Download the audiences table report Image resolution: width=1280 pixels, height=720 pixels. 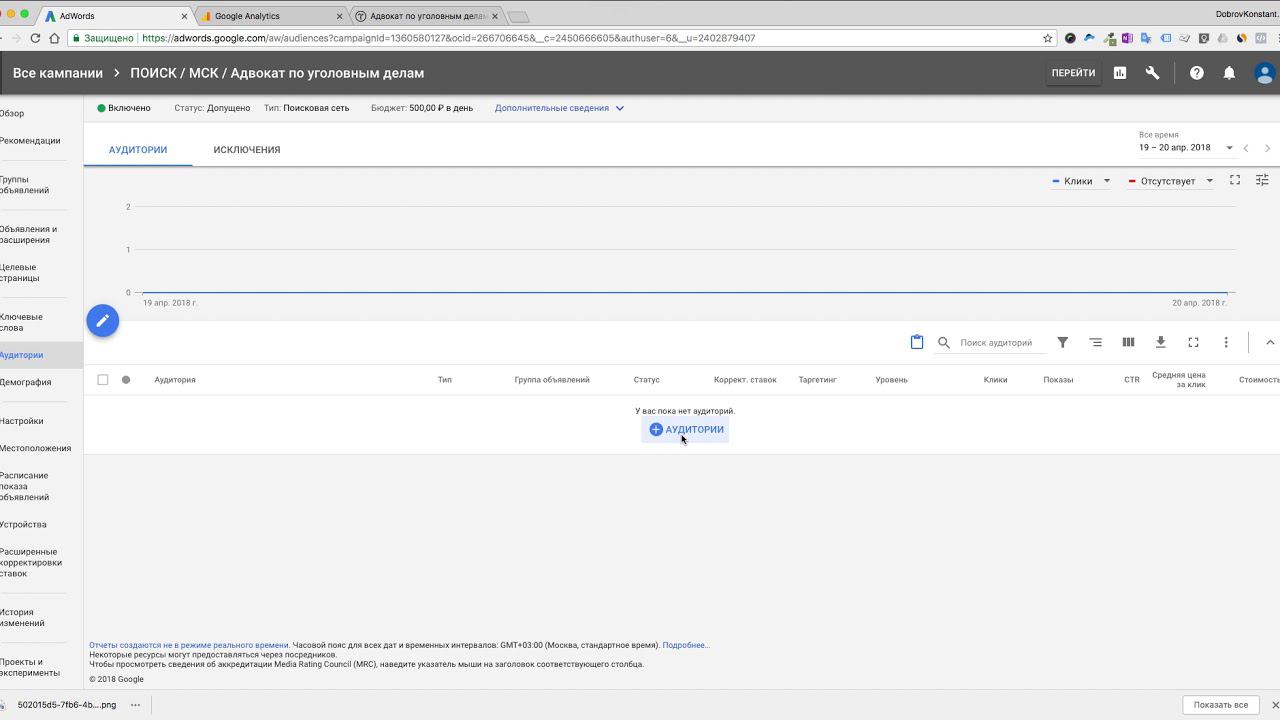(1160, 342)
